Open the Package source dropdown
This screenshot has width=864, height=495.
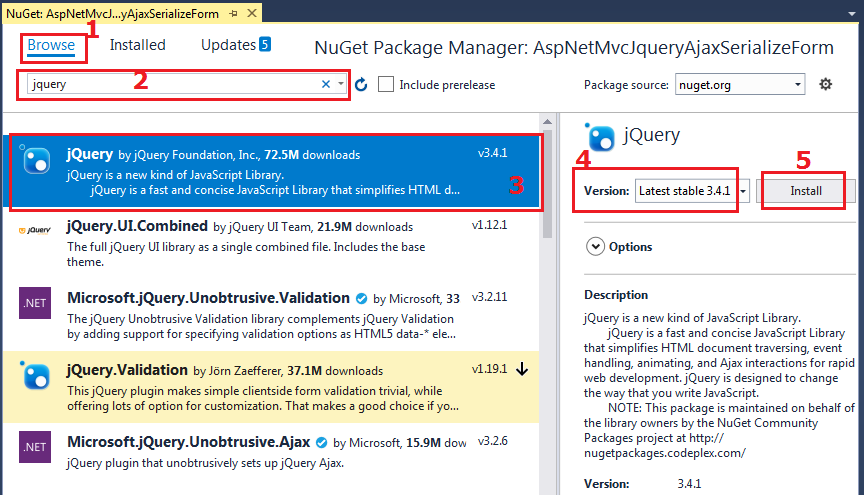point(740,85)
